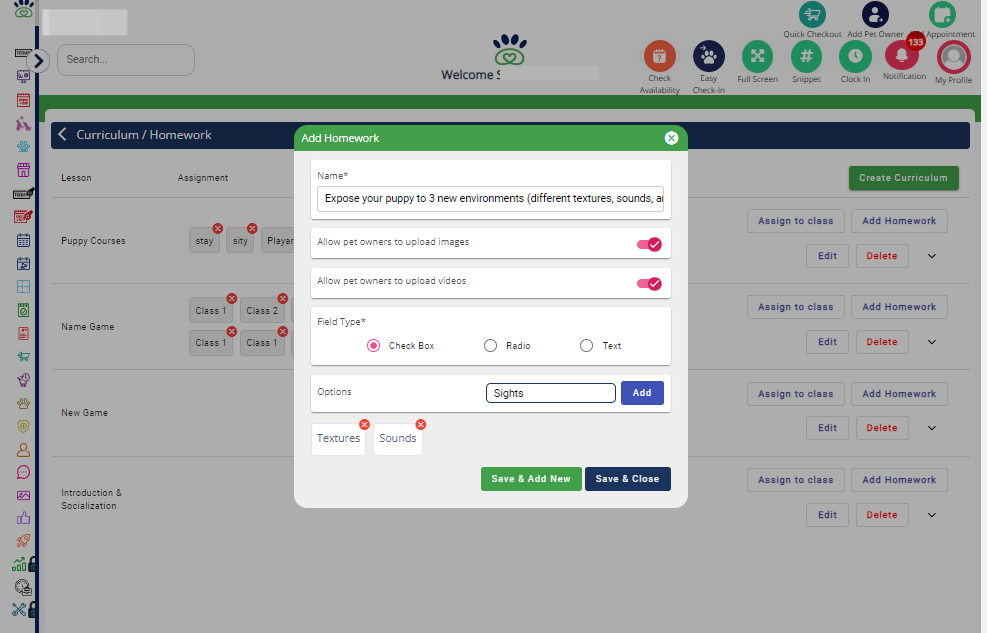Click Edit for New Game
This screenshot has width=987, height=633.
point(827,428)
